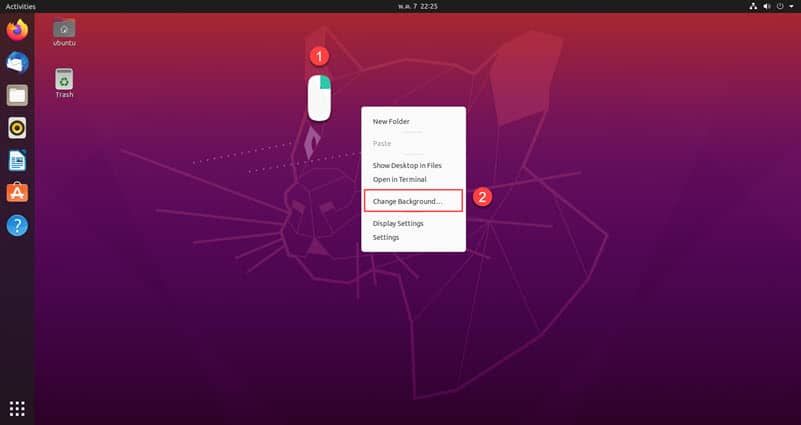The height and width of the screenshot is (425, 801).
Task: Open Ubuntu Software store
Action: coord(17,193)
